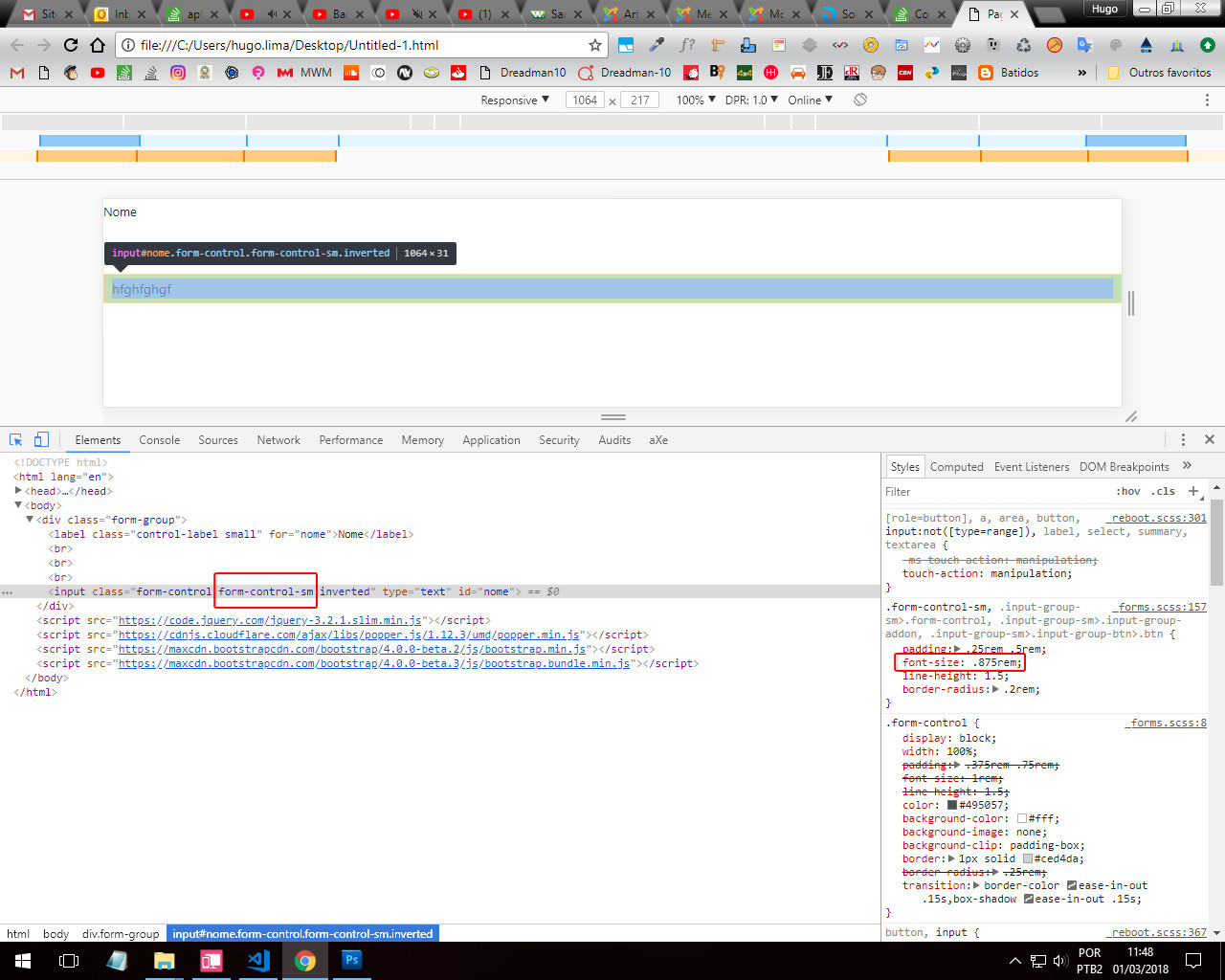Switch to the Console tab
This screenshot has height=980, width=1225.
tap(159, 440)
